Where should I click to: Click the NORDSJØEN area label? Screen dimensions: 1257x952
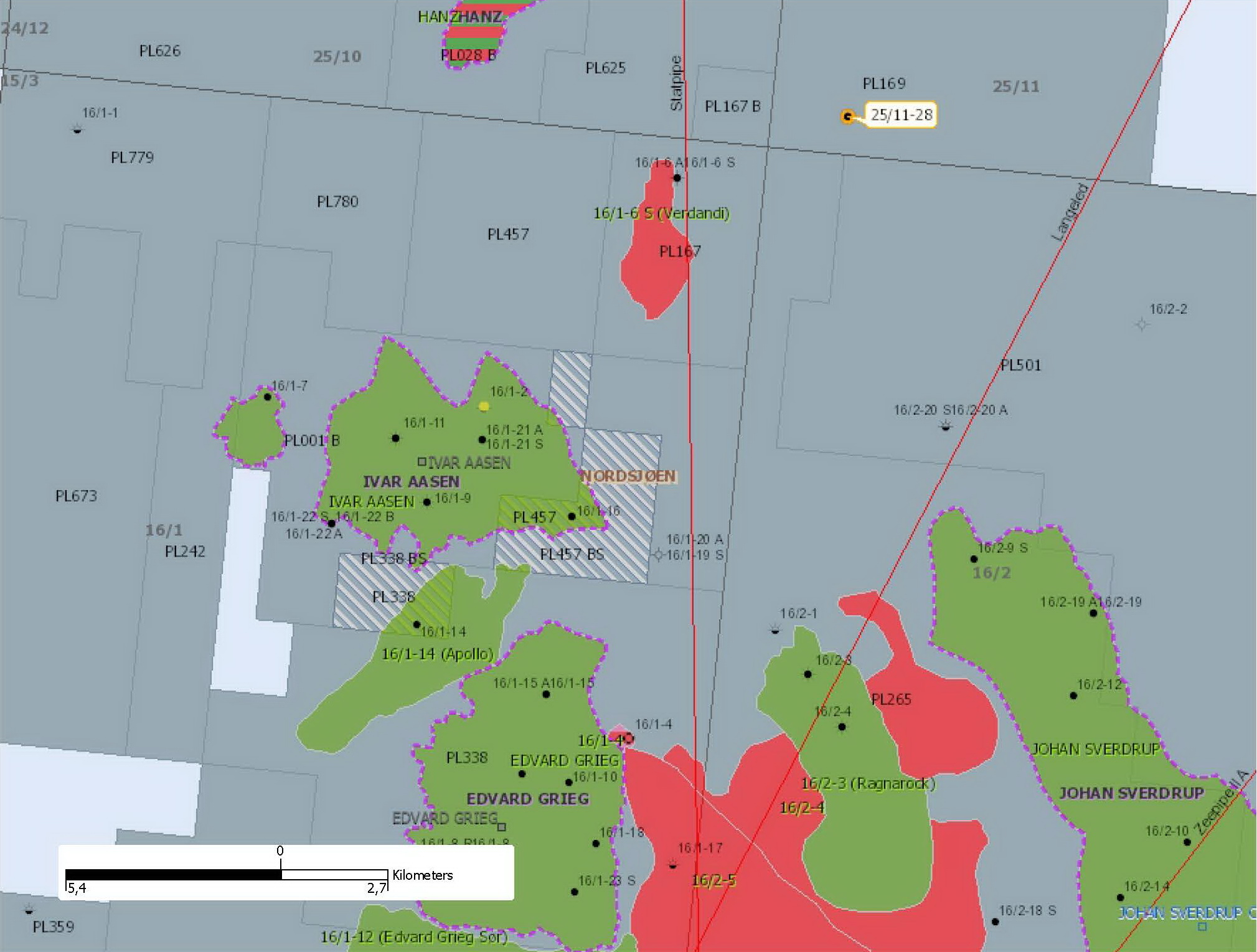(x=628, y=476)
